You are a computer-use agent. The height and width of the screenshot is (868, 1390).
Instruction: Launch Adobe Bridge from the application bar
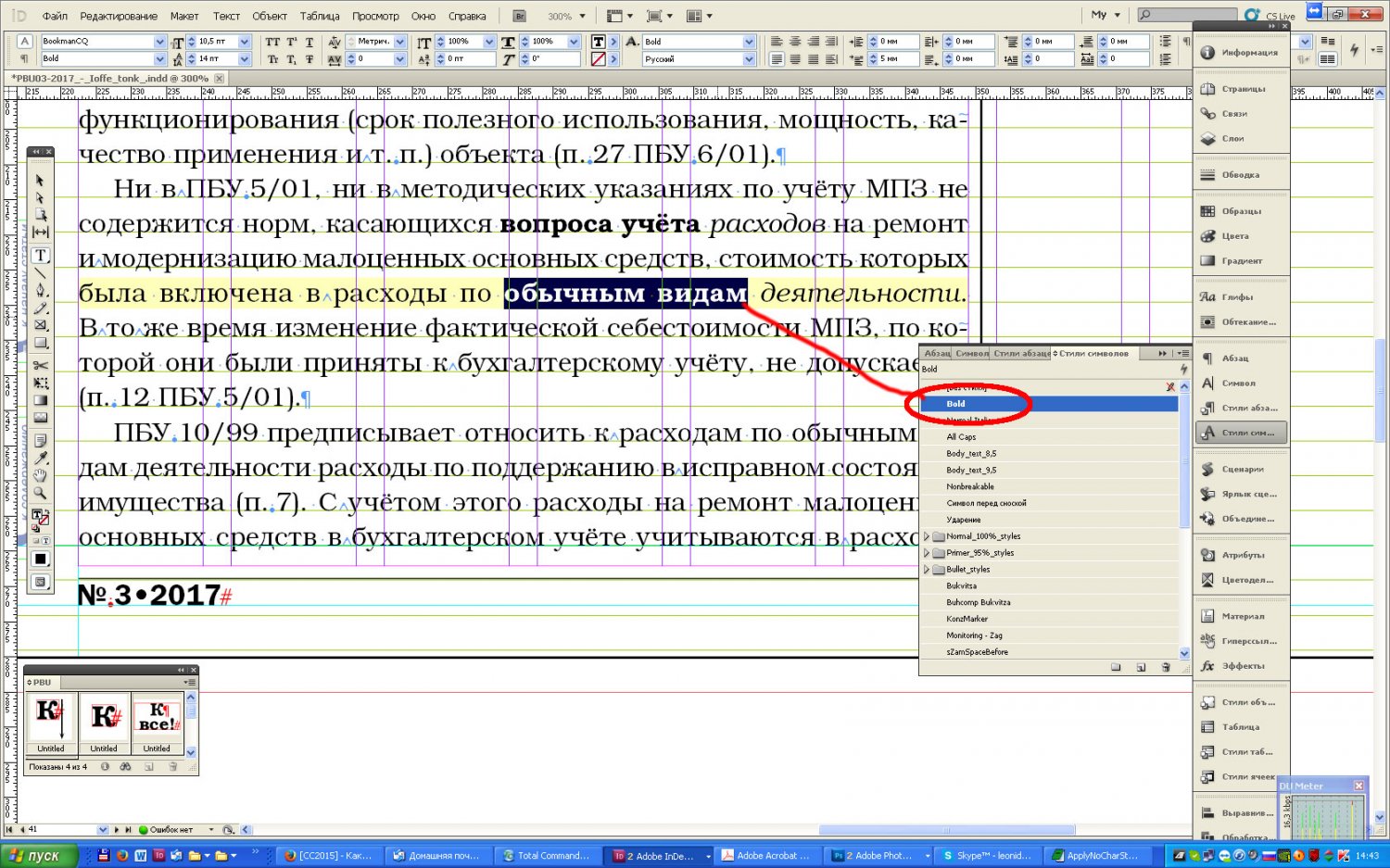[519, 16]
